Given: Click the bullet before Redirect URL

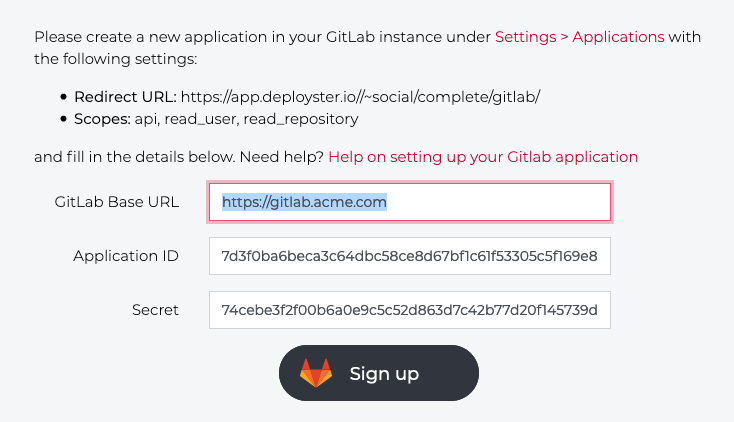Looking at the screenshot, I should pyautogui.click(x=64, y=97).
